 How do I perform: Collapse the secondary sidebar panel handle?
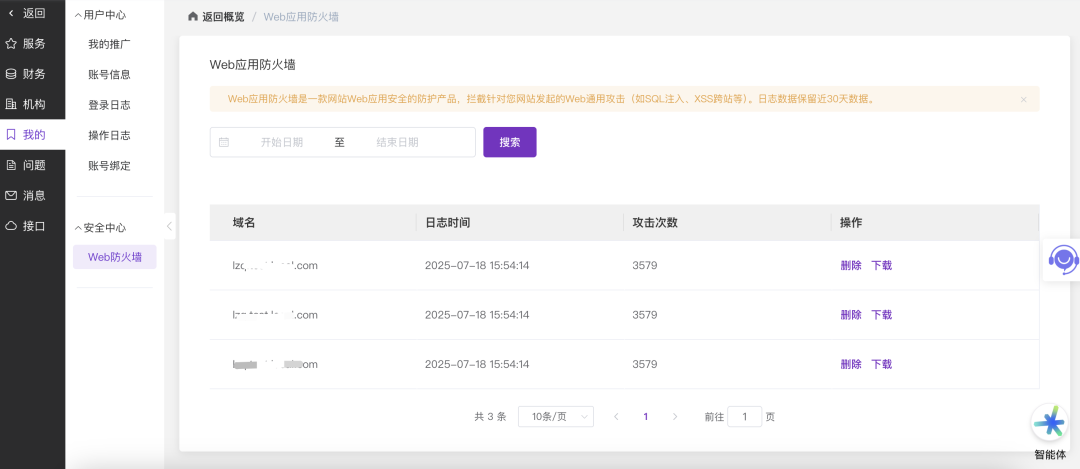[x=169, y=226]
